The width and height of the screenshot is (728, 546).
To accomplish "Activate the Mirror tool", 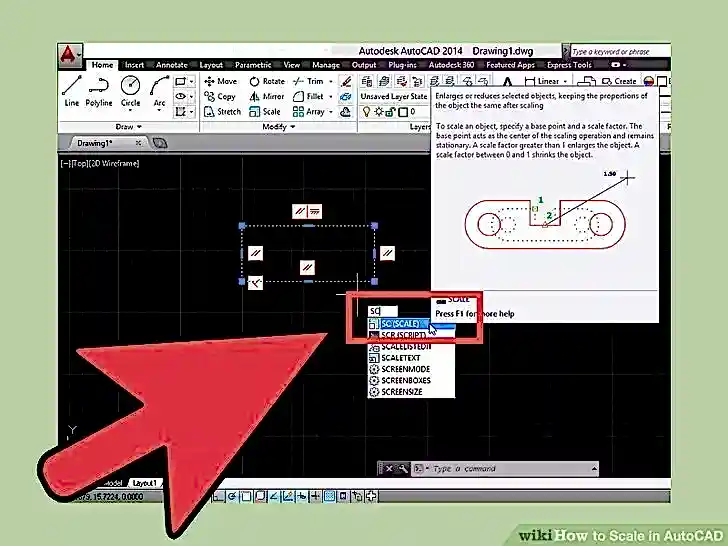I will (266, 97).
